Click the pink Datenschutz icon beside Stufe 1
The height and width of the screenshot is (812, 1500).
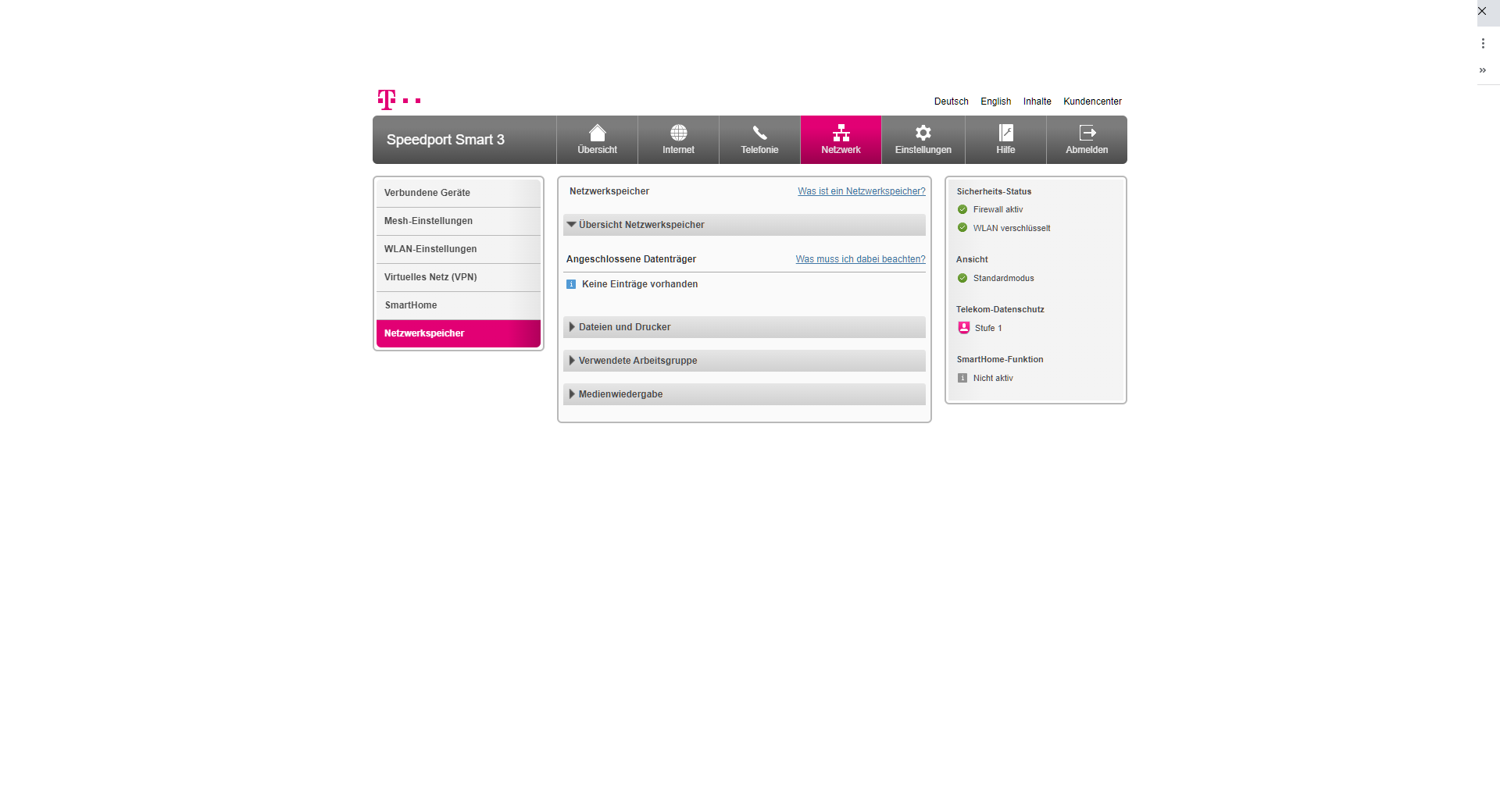(x=964, y=328)
